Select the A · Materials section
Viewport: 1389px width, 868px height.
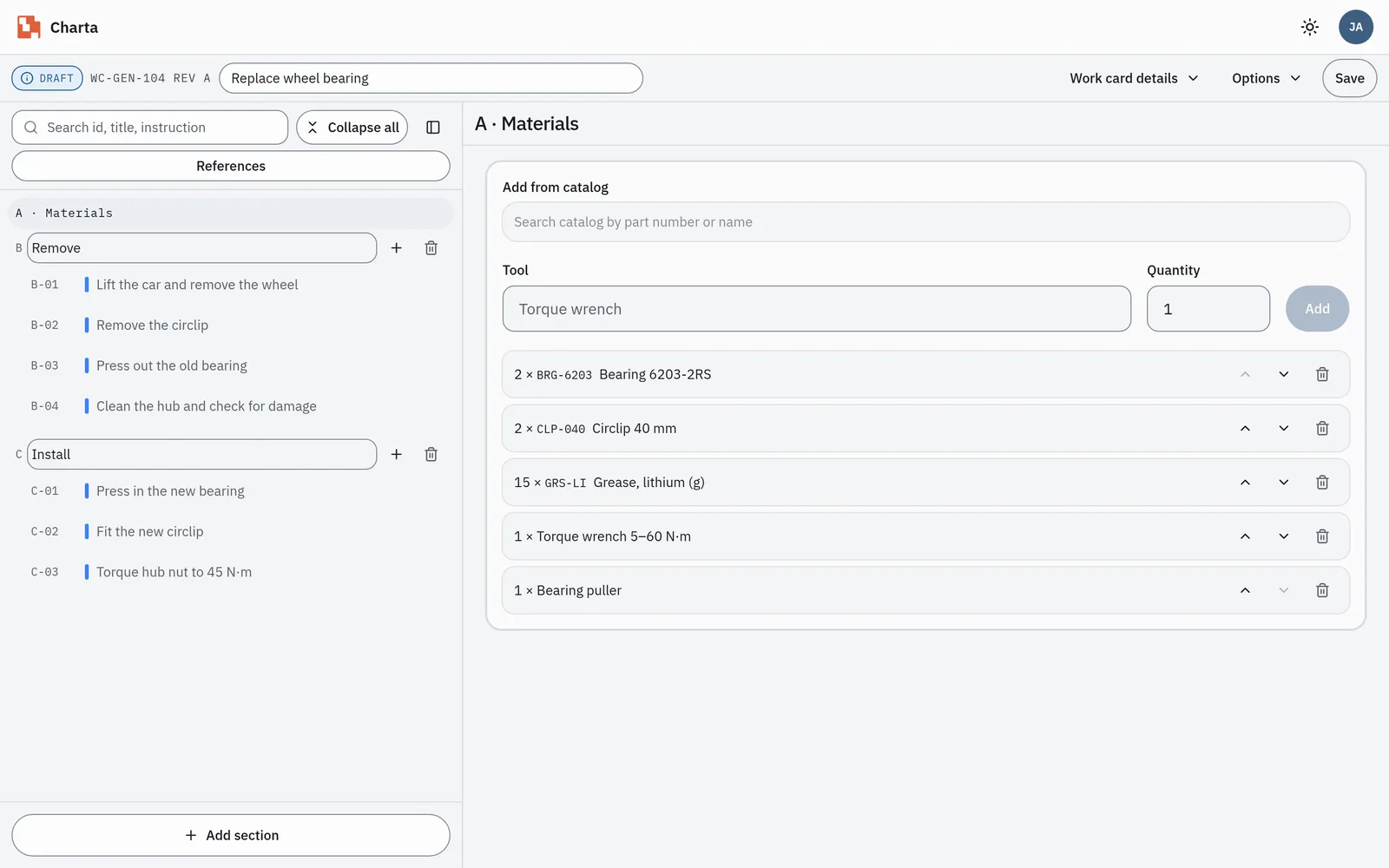[231, 213]
